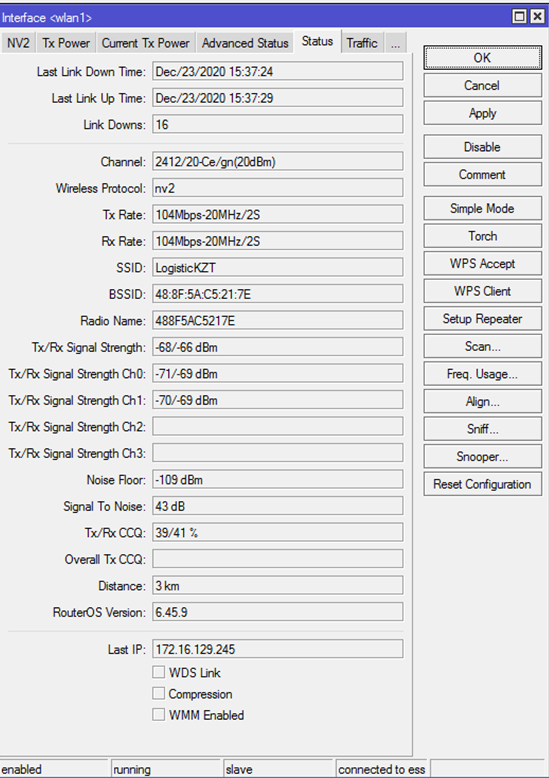Click the Rx Rate field

pyautogui.click(x=277, y=241)
